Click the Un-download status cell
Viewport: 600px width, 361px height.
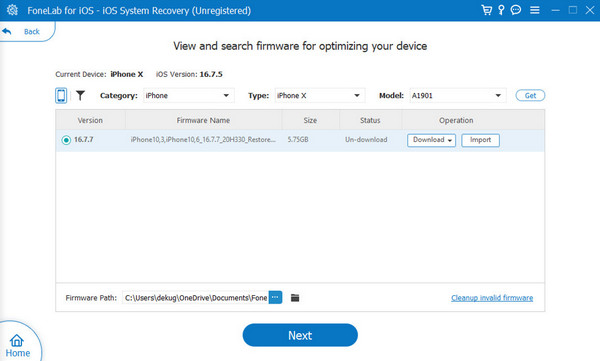coord(366,140)
